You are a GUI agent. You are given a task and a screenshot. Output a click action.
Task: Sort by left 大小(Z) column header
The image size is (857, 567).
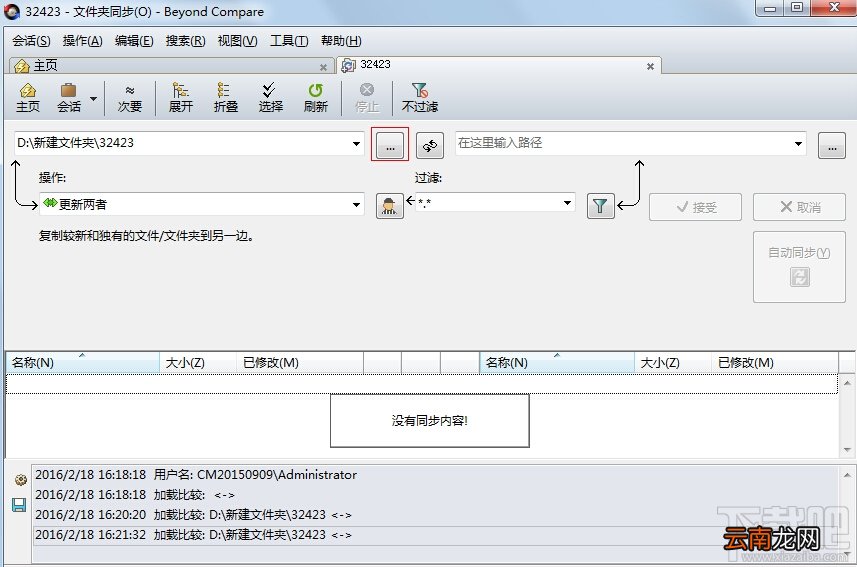(x=198, y=363)
